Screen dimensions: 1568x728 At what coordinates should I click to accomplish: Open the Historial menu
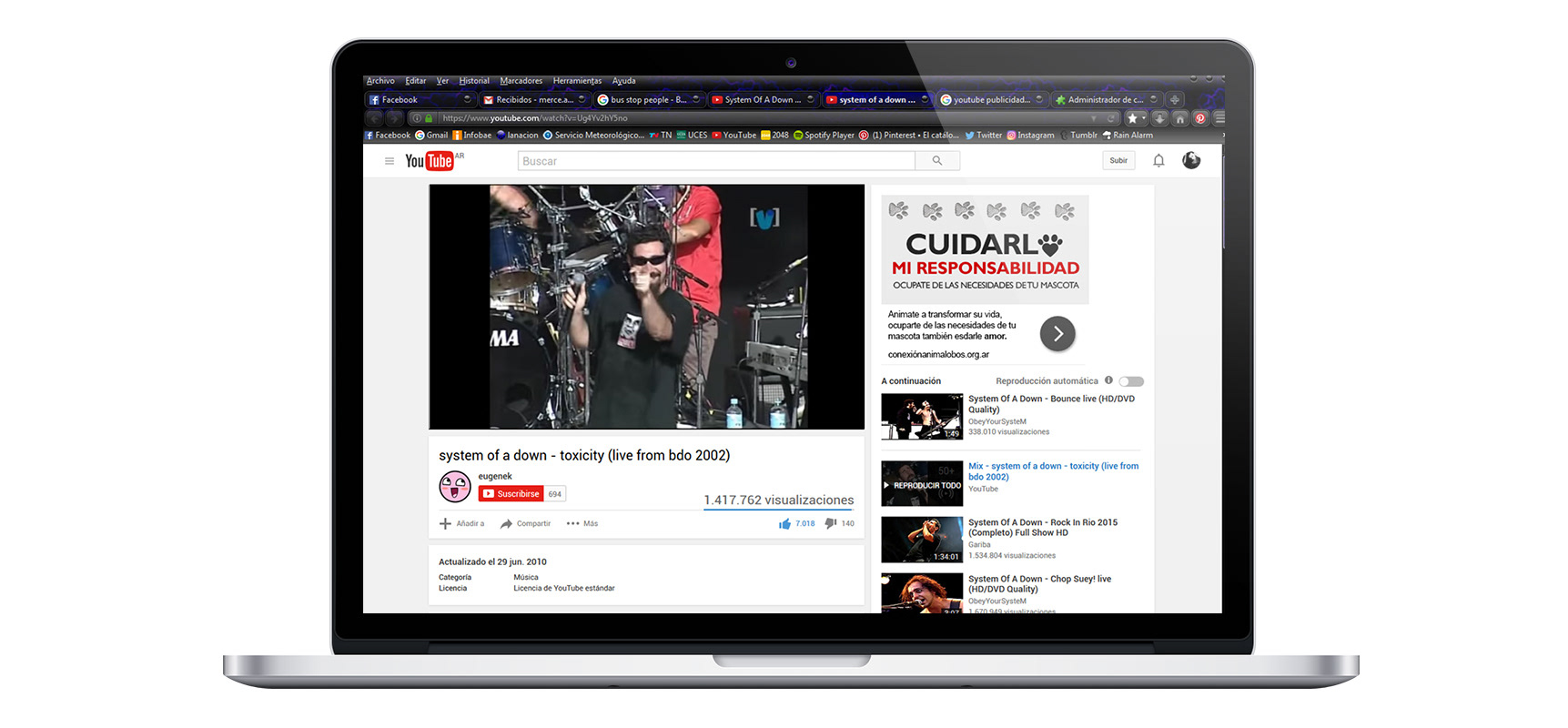(x=474, y=81)
